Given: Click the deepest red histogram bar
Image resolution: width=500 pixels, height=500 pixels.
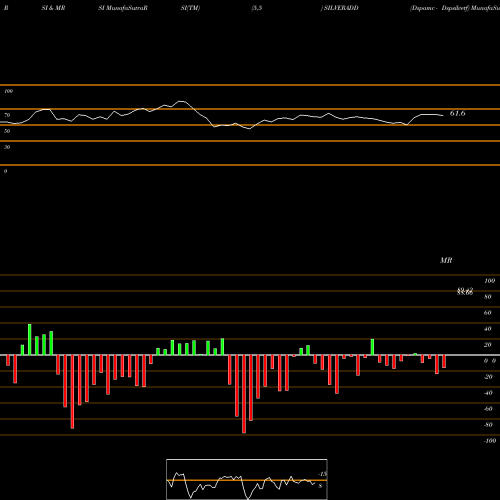Looking at the screenshot, I should (244, 394).
